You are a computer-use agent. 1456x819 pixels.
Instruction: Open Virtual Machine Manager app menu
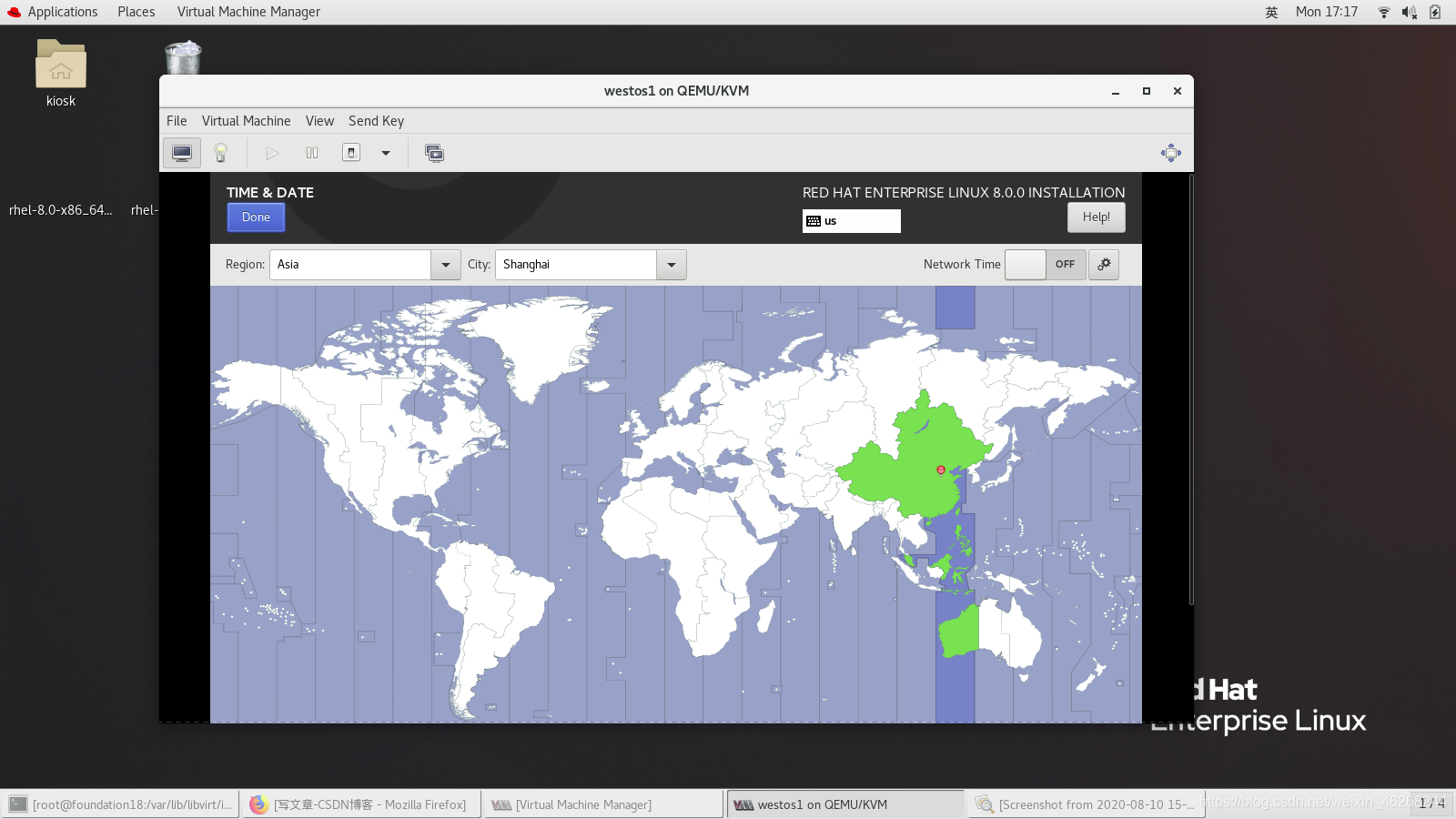click(248, 12)
